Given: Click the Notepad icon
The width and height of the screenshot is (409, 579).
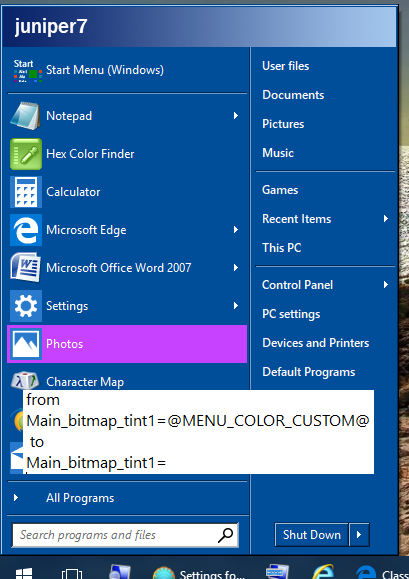Looking at the screenshot, I should (x=25, y=116).
